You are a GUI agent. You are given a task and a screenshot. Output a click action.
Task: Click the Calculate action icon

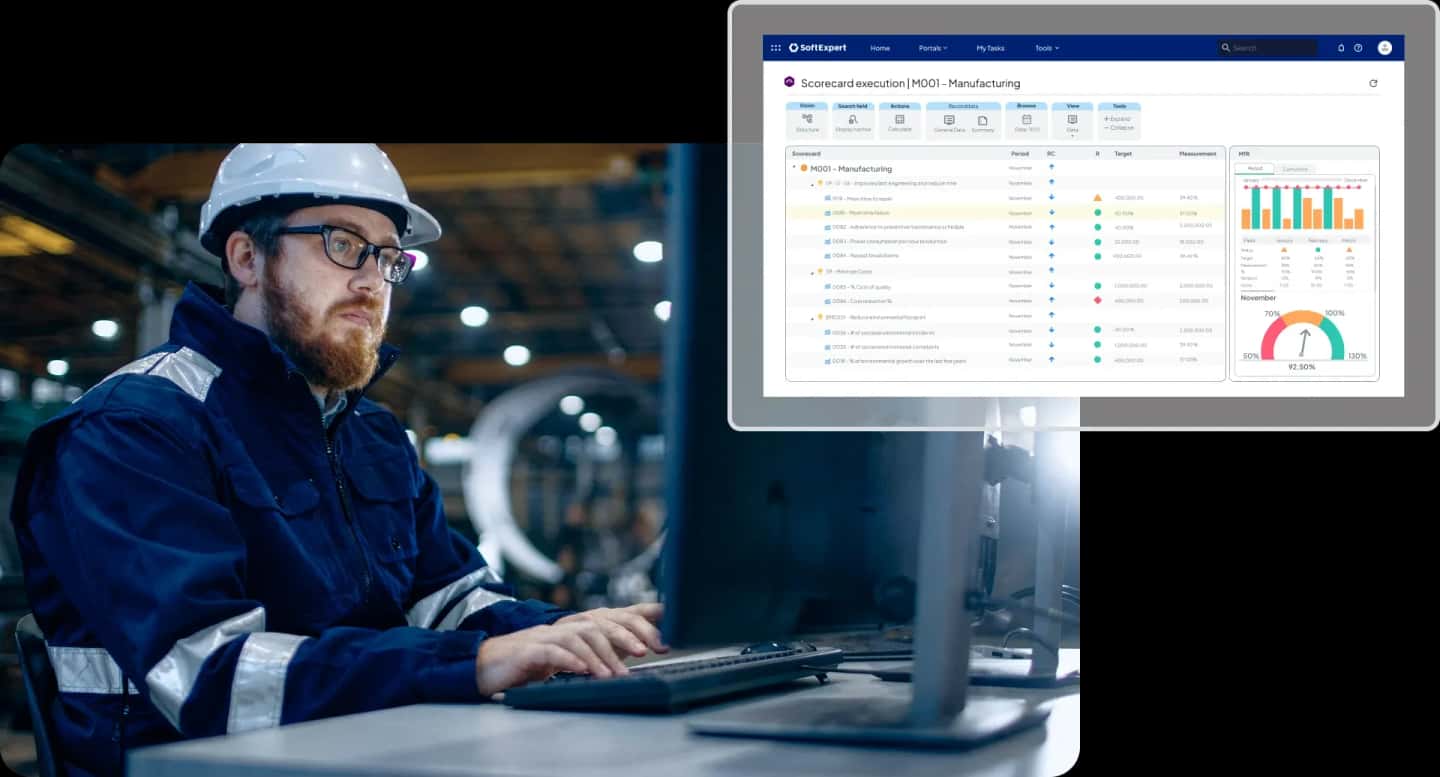click(x=900, y=119)
